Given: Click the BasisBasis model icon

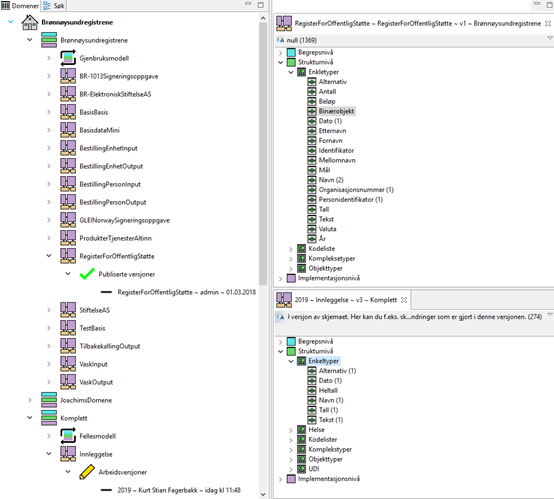Looking at the screenshot, I should [68, 112].
